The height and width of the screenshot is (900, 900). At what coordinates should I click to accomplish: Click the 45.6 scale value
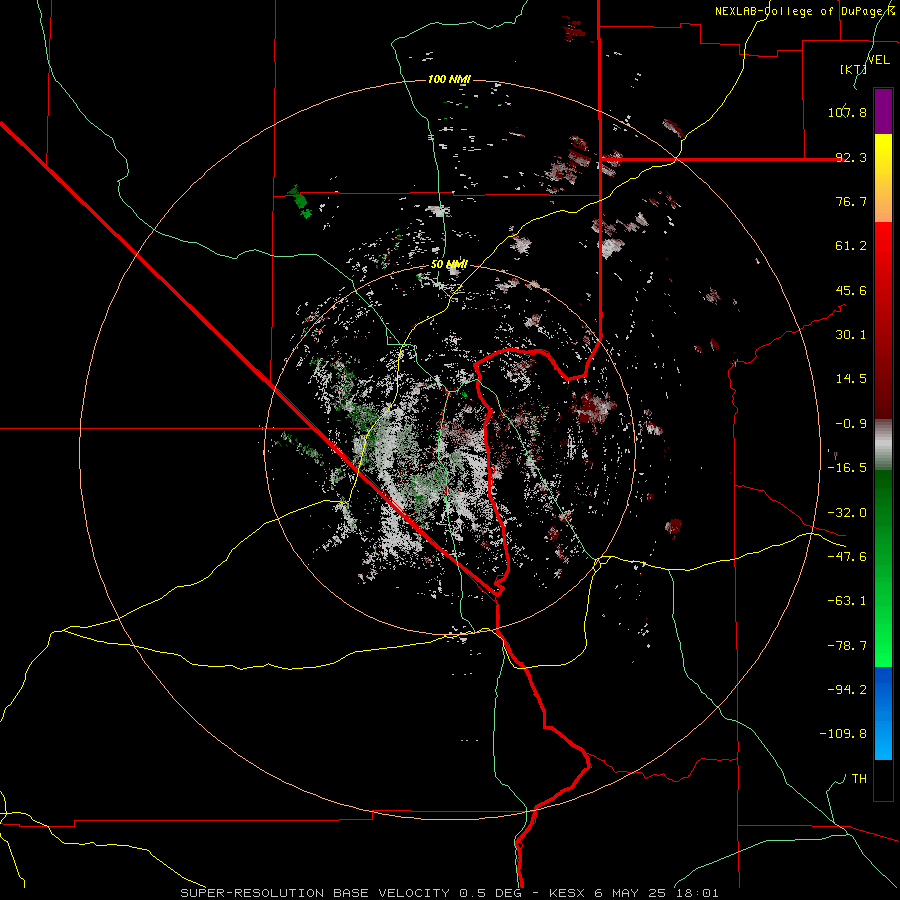click(x=851, y=290)
